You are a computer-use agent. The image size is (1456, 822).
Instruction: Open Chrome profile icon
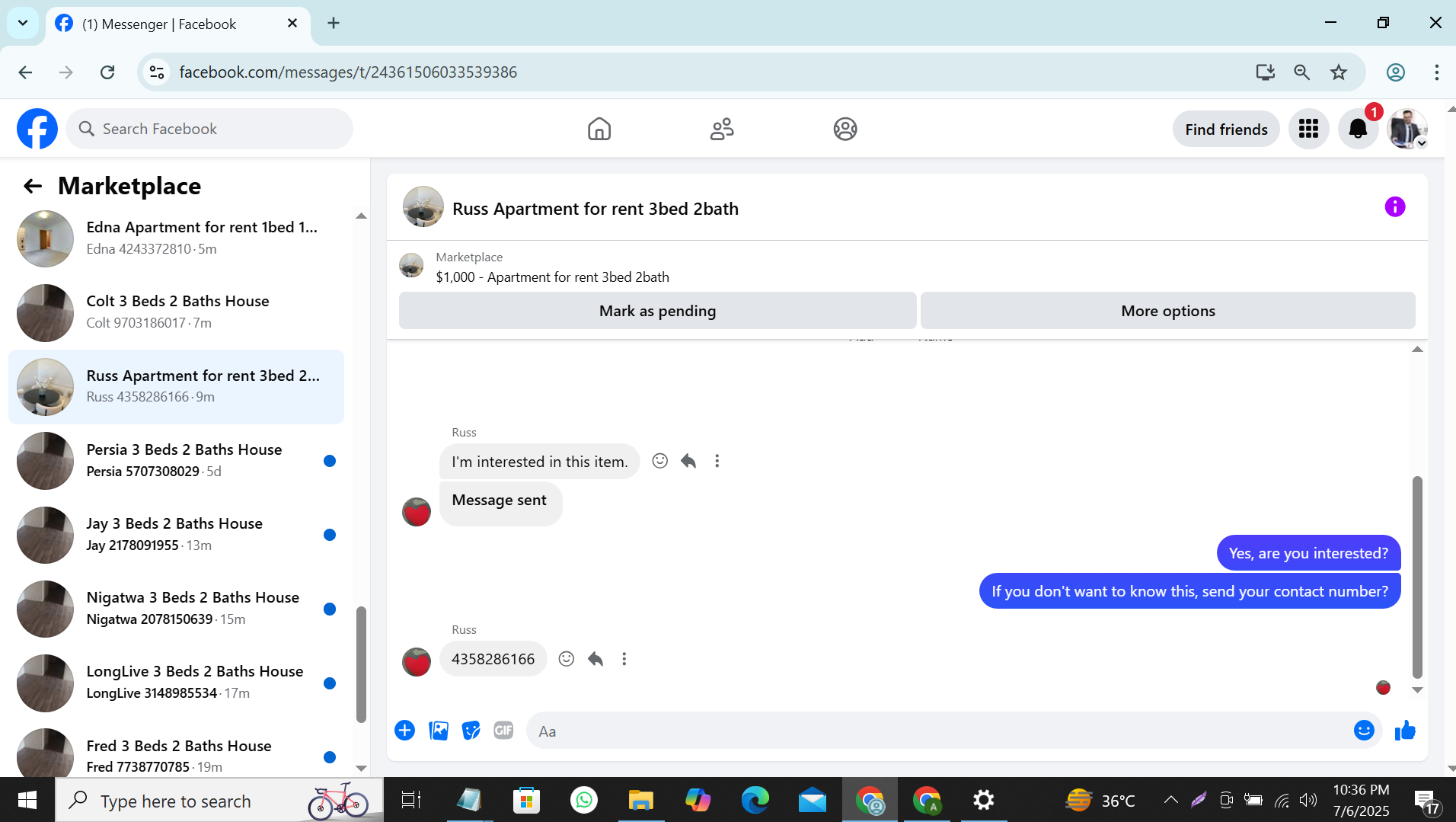(x=1395, y=72)
